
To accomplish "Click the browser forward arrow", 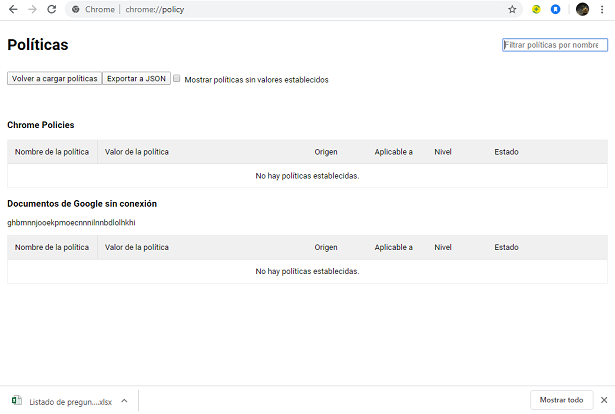I will tap(32, 9).
